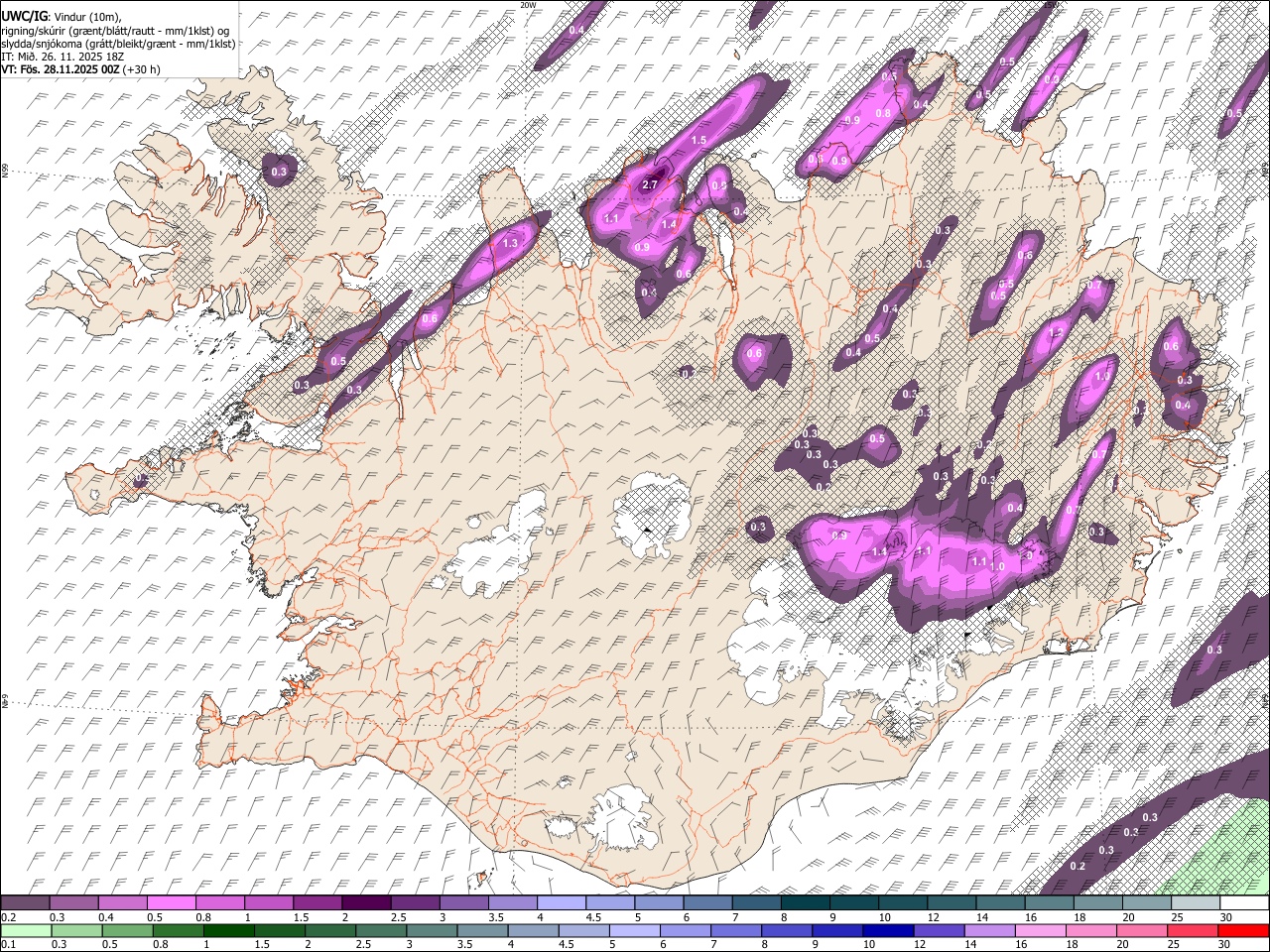Image resolution: width=1270 pixels, height=952 pixels.
Task: Select the white swatch labeled 30 in top legend row
Action: 1244,902
